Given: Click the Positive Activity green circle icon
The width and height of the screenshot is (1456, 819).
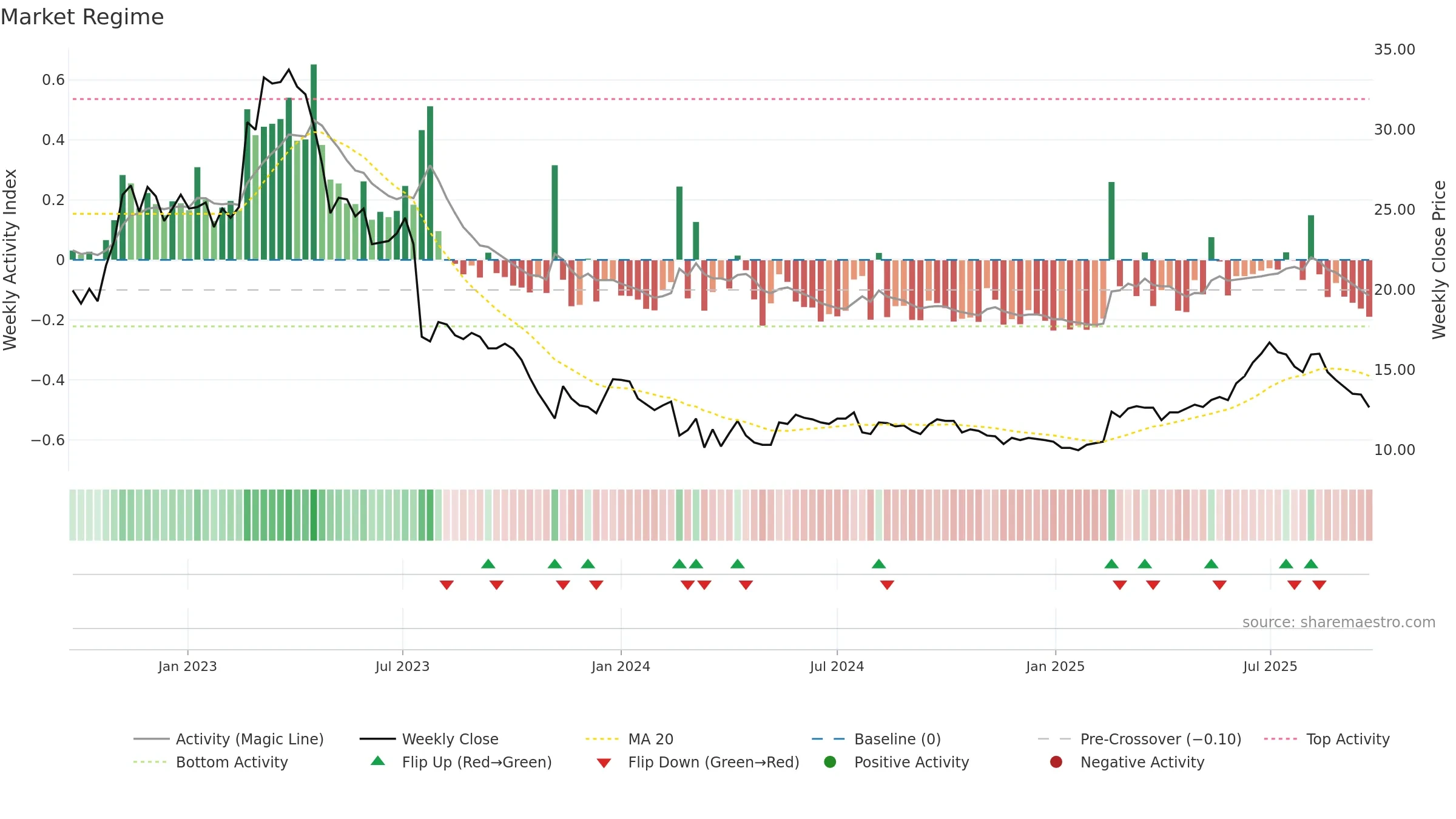Looking at the screenshot, I should [830, 762].
